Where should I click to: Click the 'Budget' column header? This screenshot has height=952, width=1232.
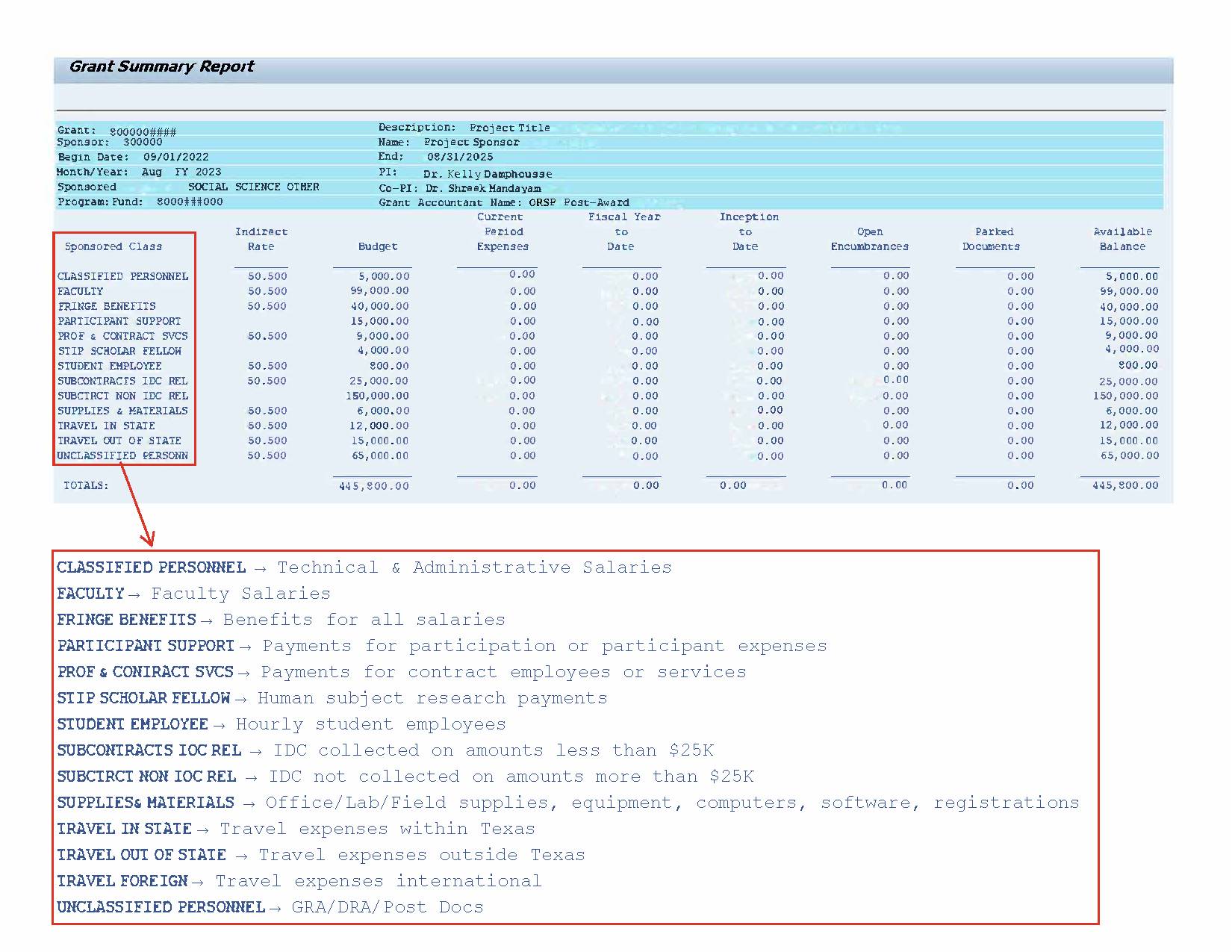[x=378, y=246]
